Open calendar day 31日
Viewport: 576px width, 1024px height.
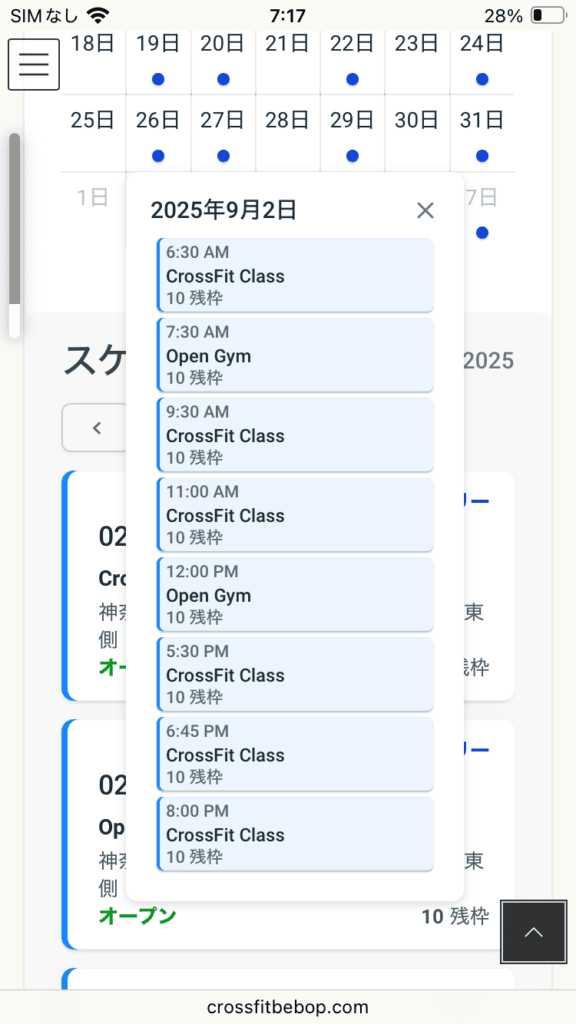(x=482, y=134)
